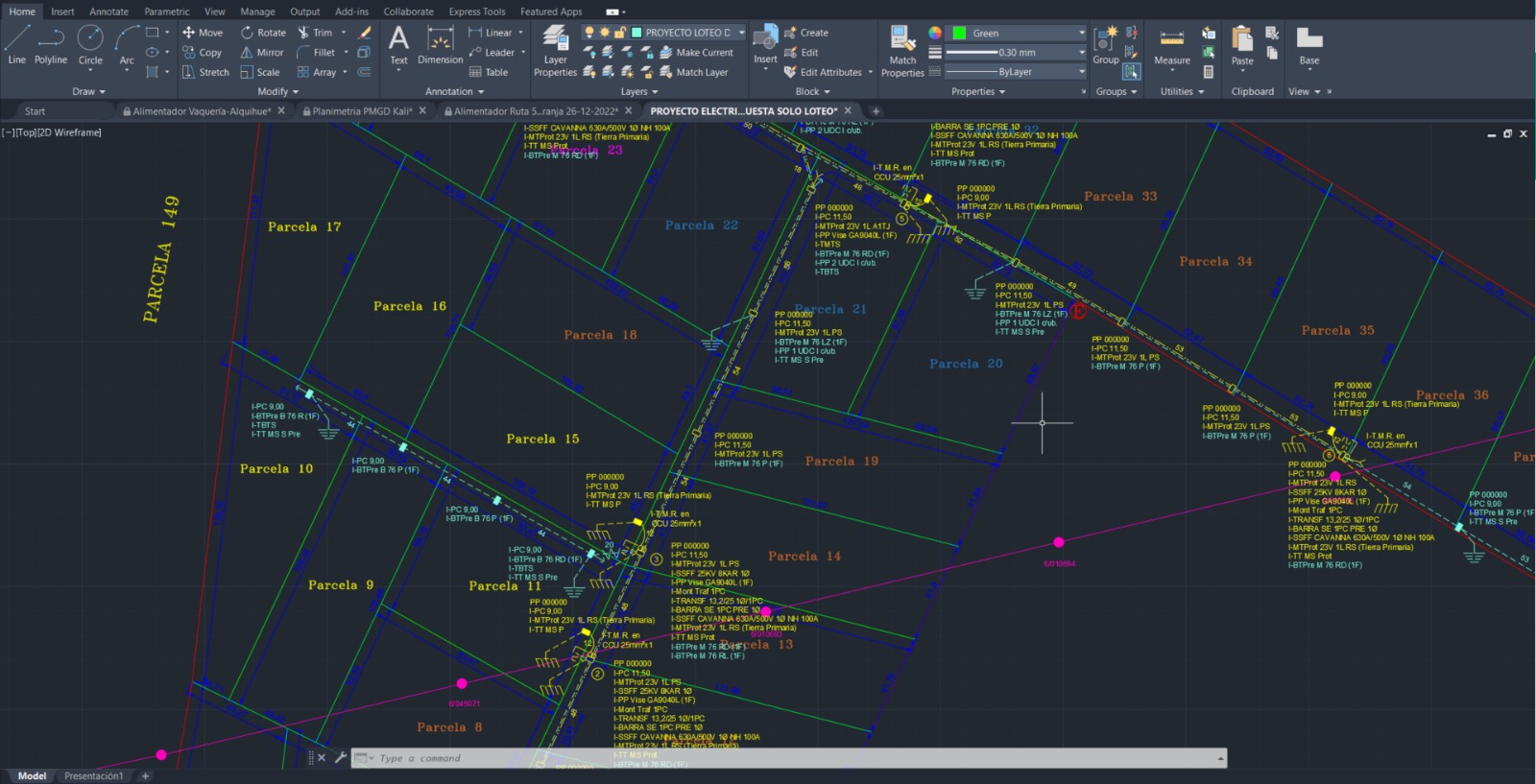Add a Dimension annotation
This screenshot has height=784, width=1536.
point(440,45)
